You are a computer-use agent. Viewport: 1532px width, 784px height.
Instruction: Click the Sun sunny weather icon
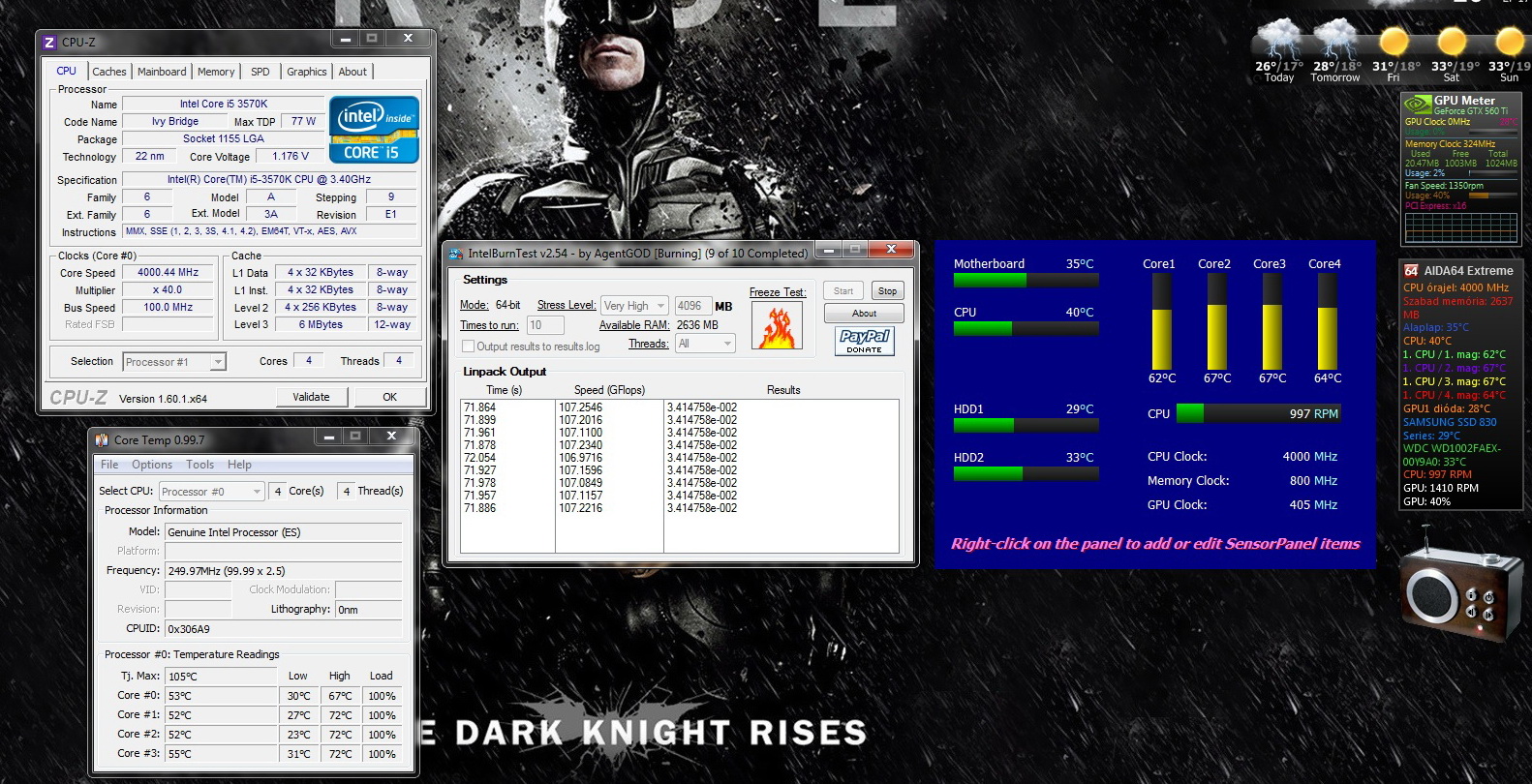click(1509, 42)
